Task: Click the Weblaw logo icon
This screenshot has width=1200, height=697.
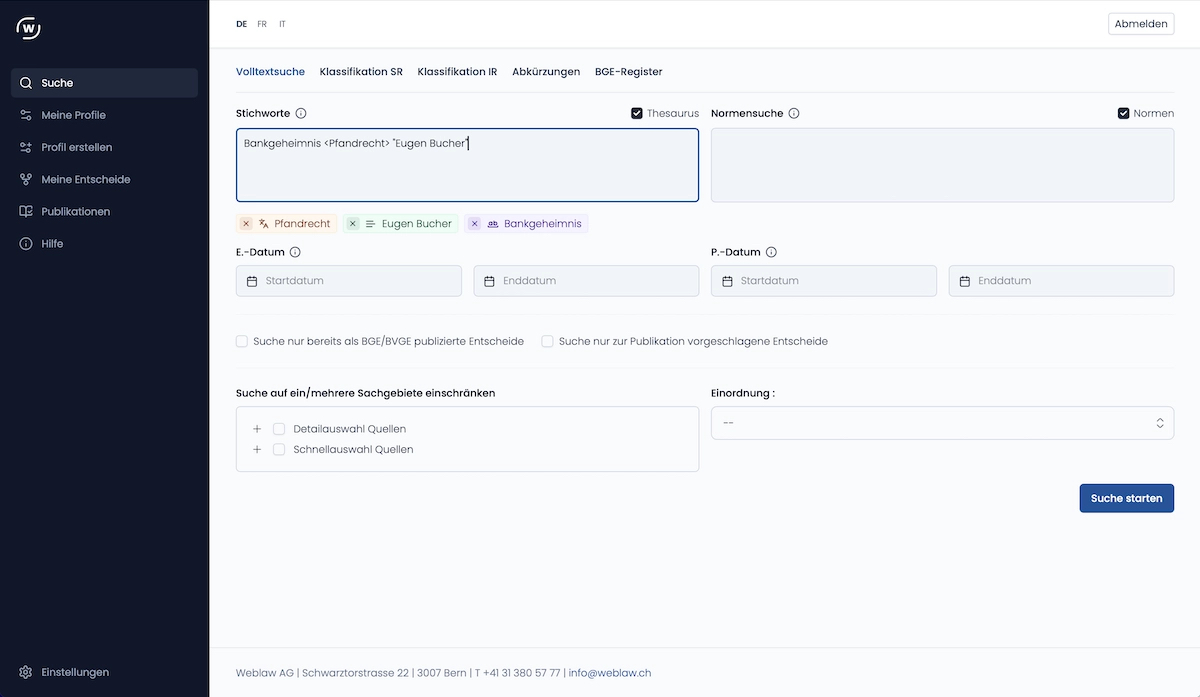Action: click(29, 28)
